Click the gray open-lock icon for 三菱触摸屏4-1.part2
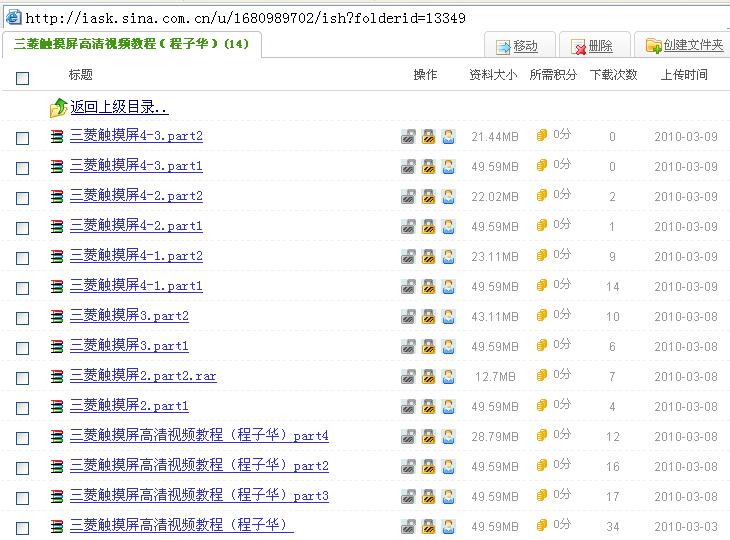 tap(408, 256)
